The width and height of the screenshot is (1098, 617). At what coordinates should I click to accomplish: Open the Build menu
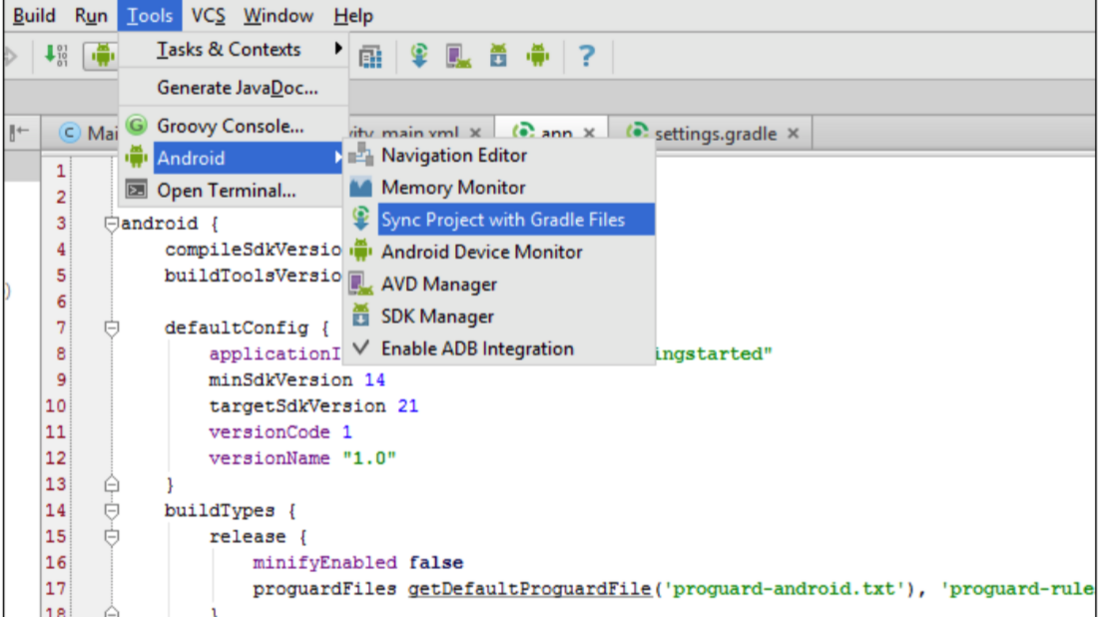[34, 15]
